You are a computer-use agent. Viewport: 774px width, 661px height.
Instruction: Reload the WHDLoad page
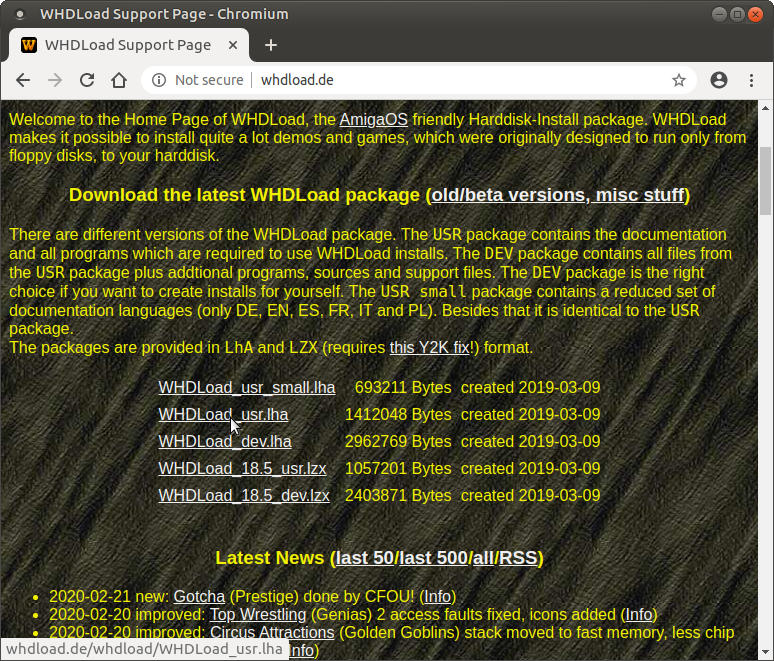pos(87,80)
